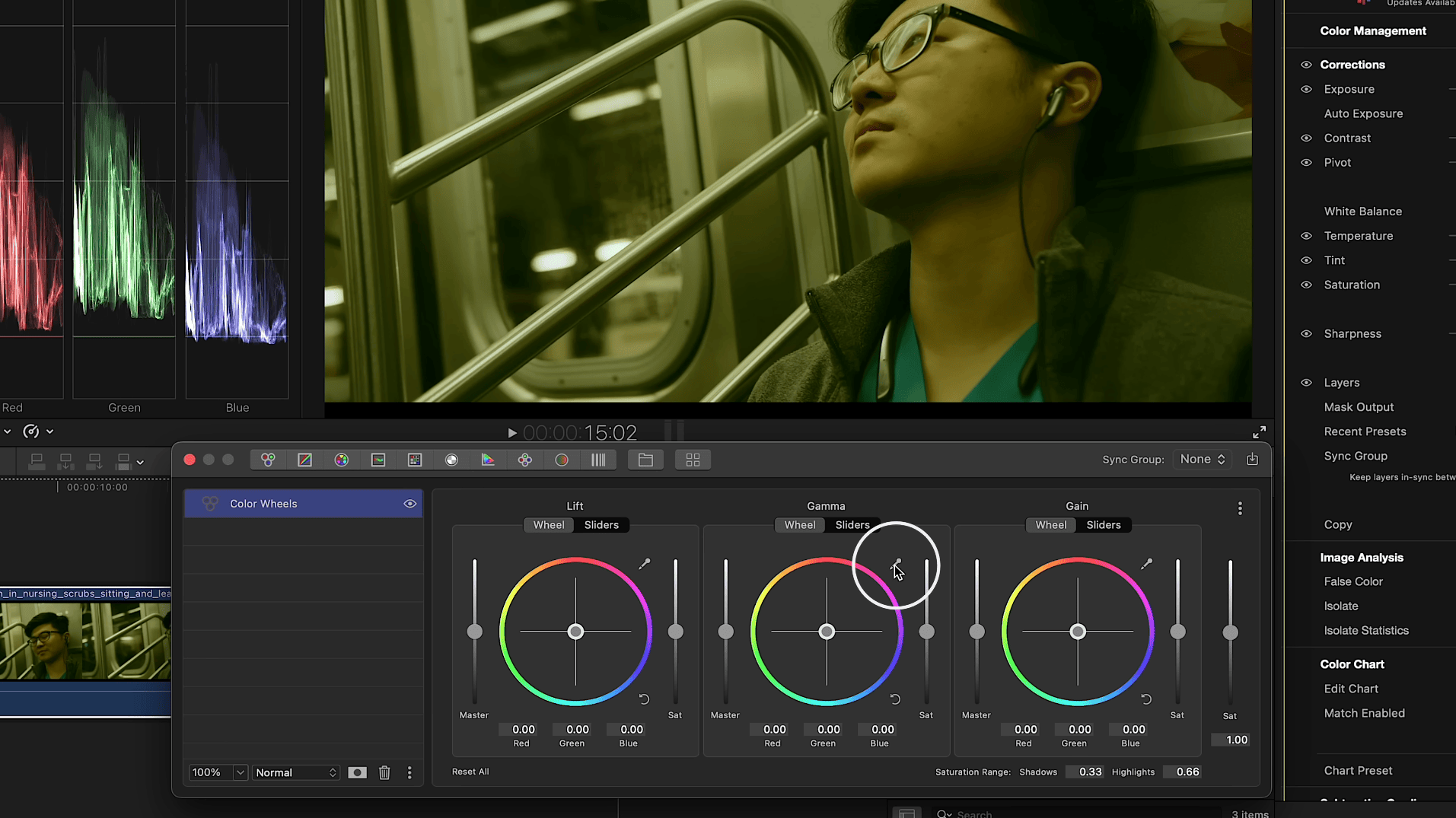Toggle visibility of Saturation correction

pyautogui.click(x=1306, y=285)
